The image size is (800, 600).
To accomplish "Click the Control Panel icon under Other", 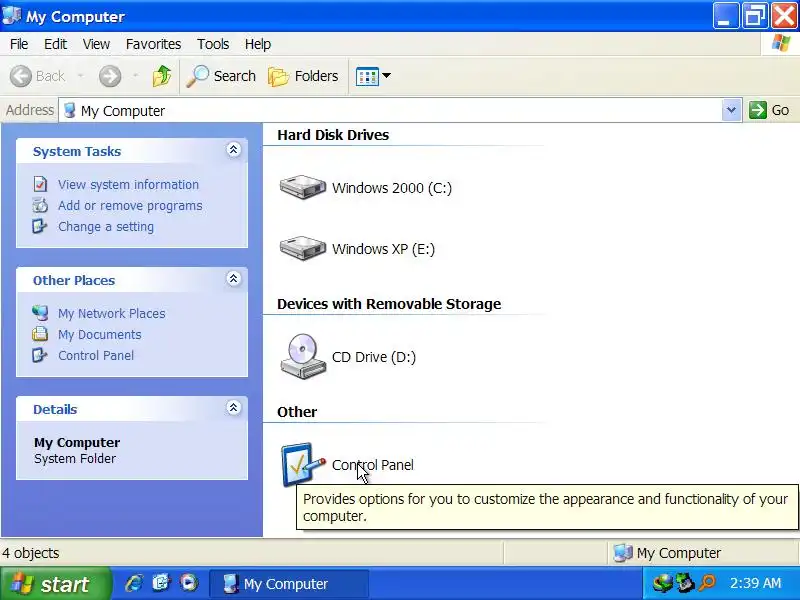I will coord(303,464).
